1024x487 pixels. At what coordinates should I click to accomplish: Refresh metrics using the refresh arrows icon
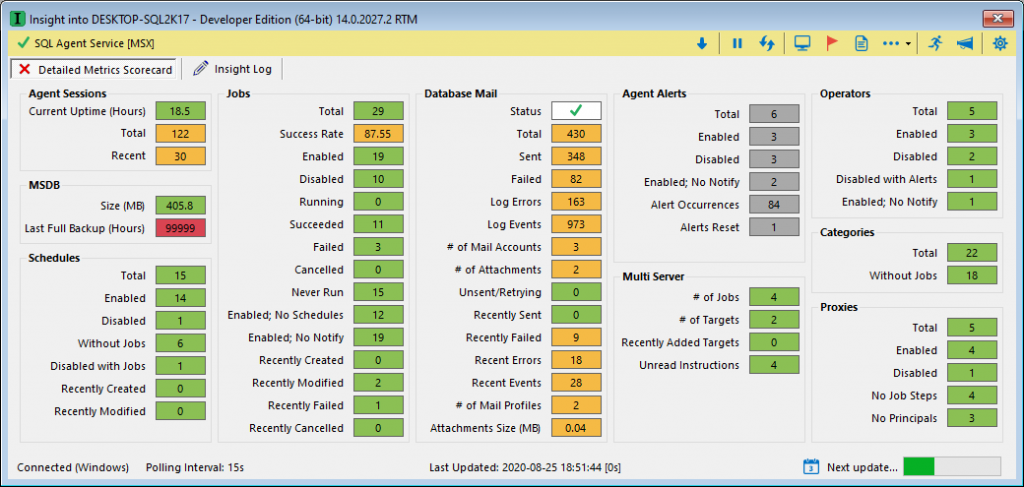(x=767, y=44)
